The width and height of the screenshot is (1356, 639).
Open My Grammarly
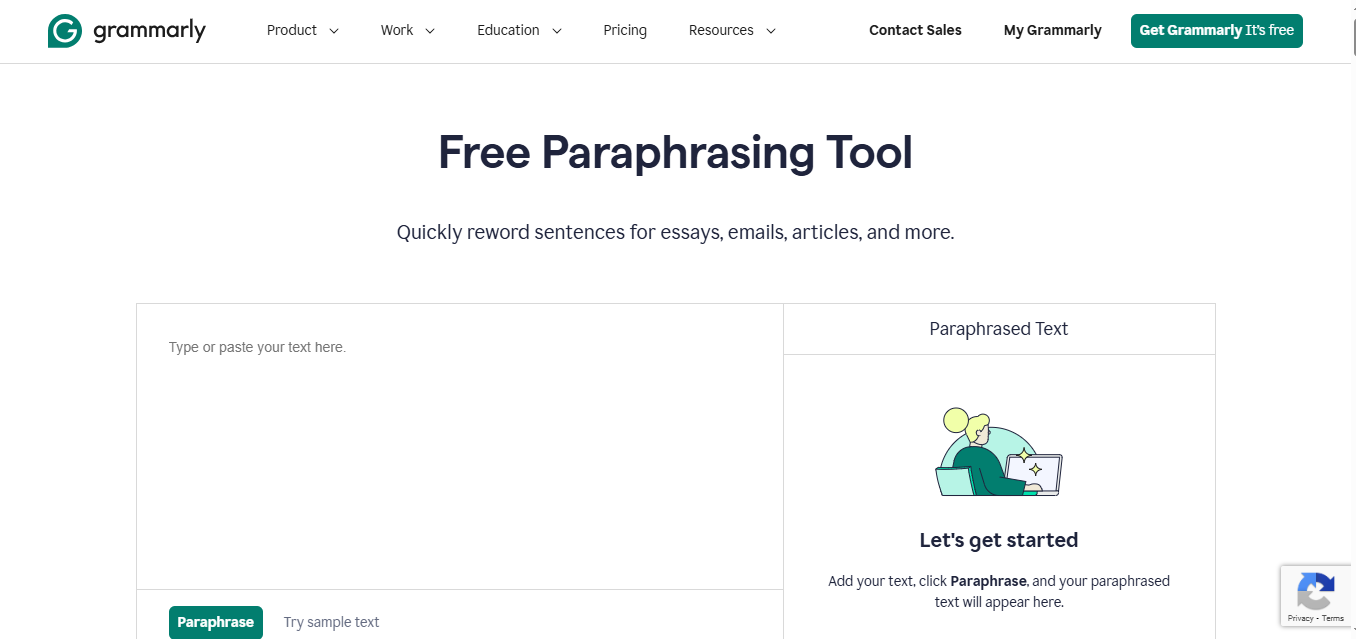pyautogui.click(x=1052, y=31)
